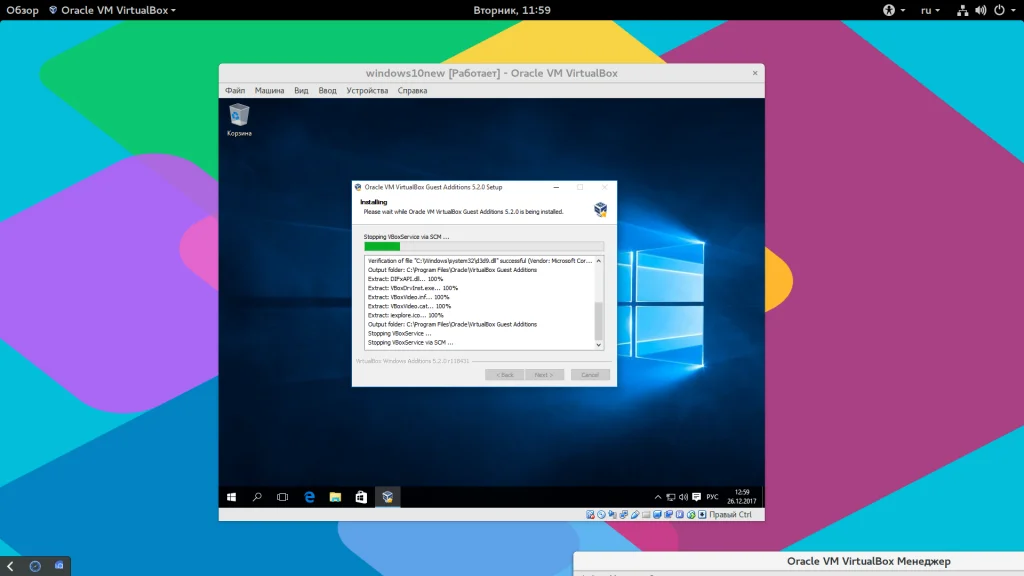Open Microsoft Store from the taskbar

coord(361,496)
